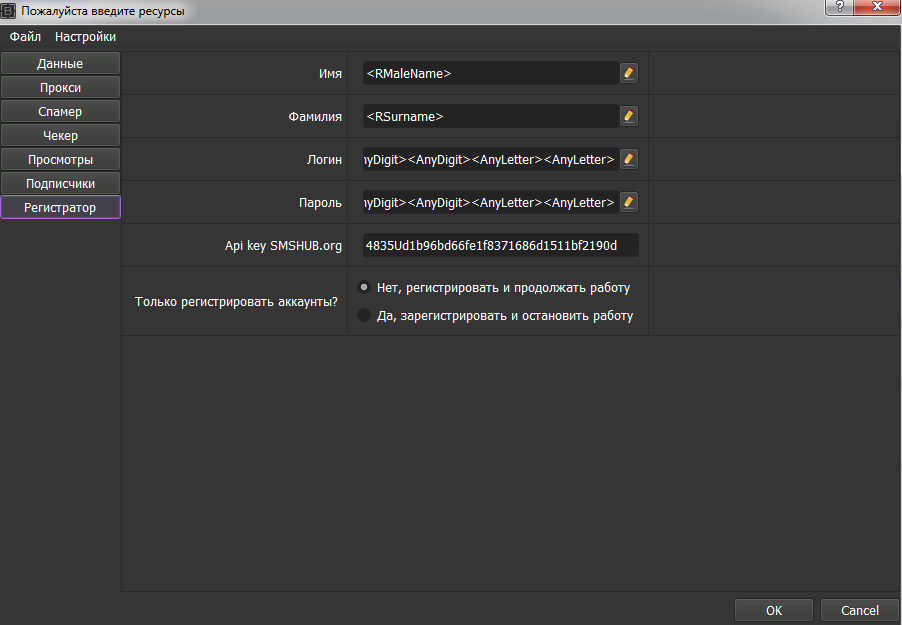Viewport: 902px width, 625px height.
Task: Switch to the Прокси tab
Action: point(60,87)
